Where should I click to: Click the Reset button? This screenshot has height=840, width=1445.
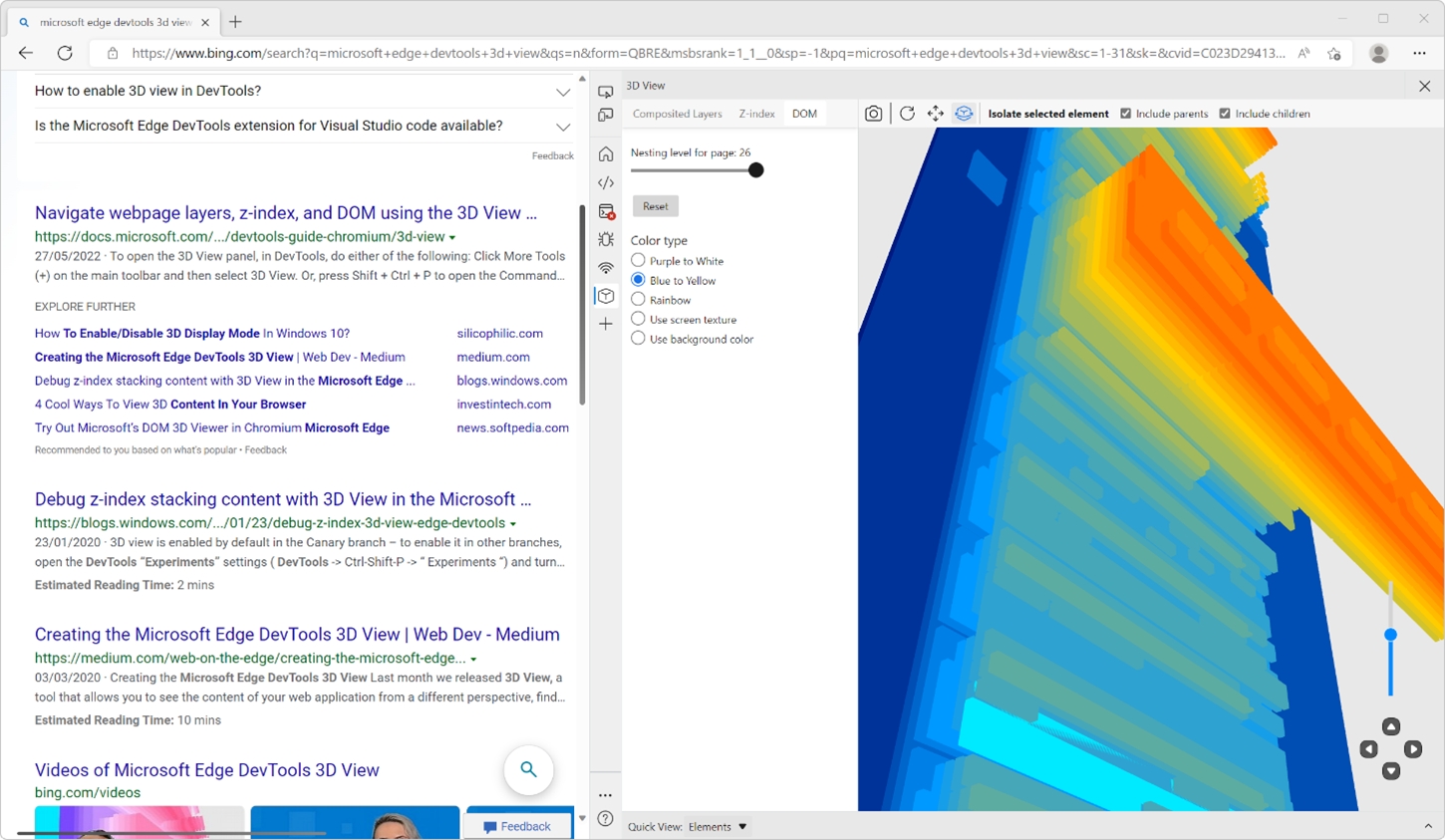(656, 206)
